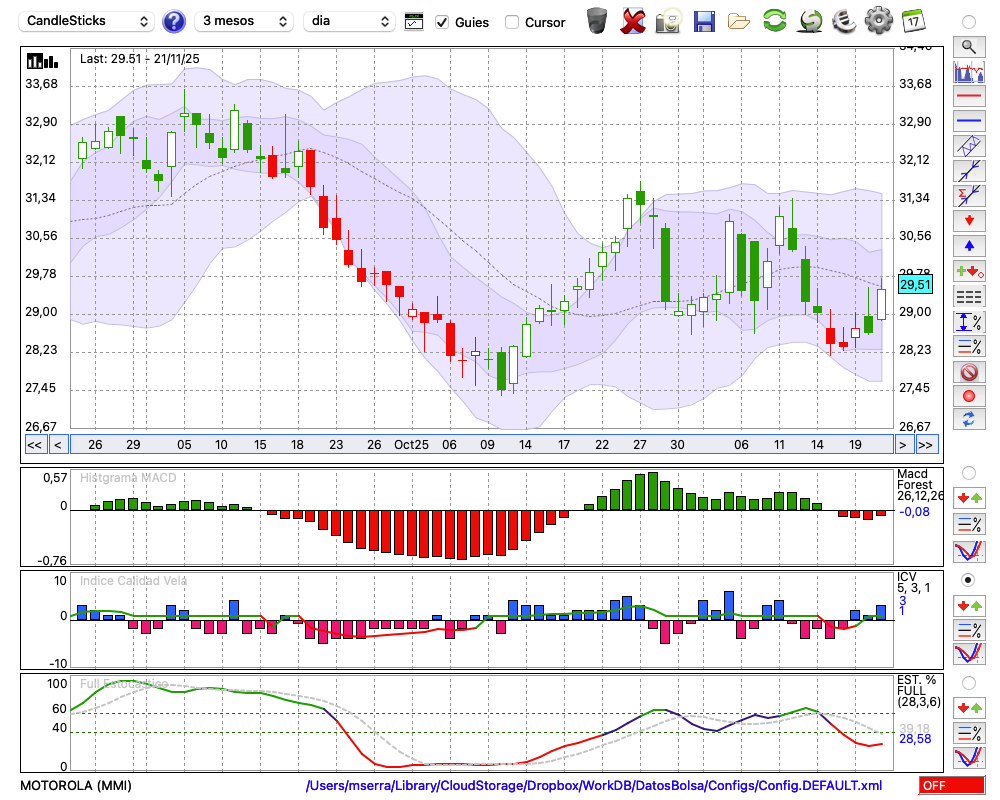Click the magnifier zoom tool
Screen dimensions: 1000x800
tap(968, 46)
